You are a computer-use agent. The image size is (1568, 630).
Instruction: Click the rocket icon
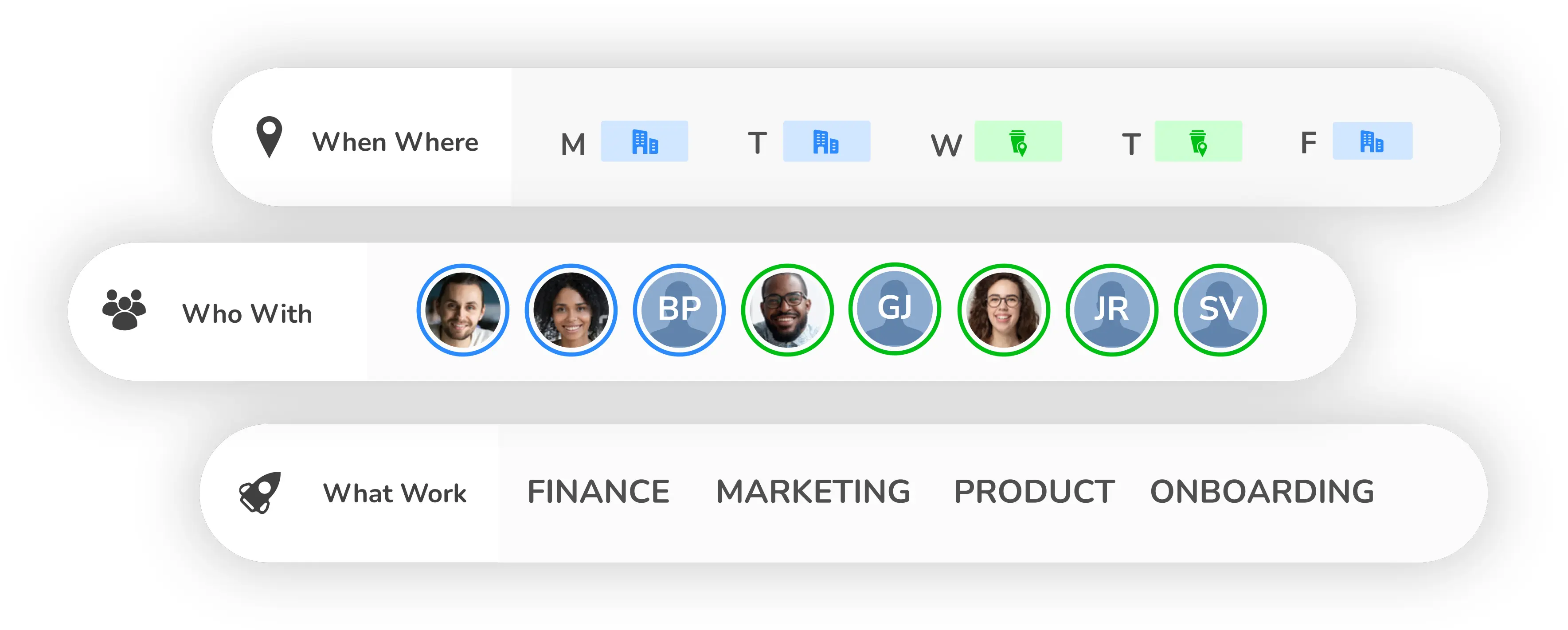pyautogui.click(x=261, y=493)
